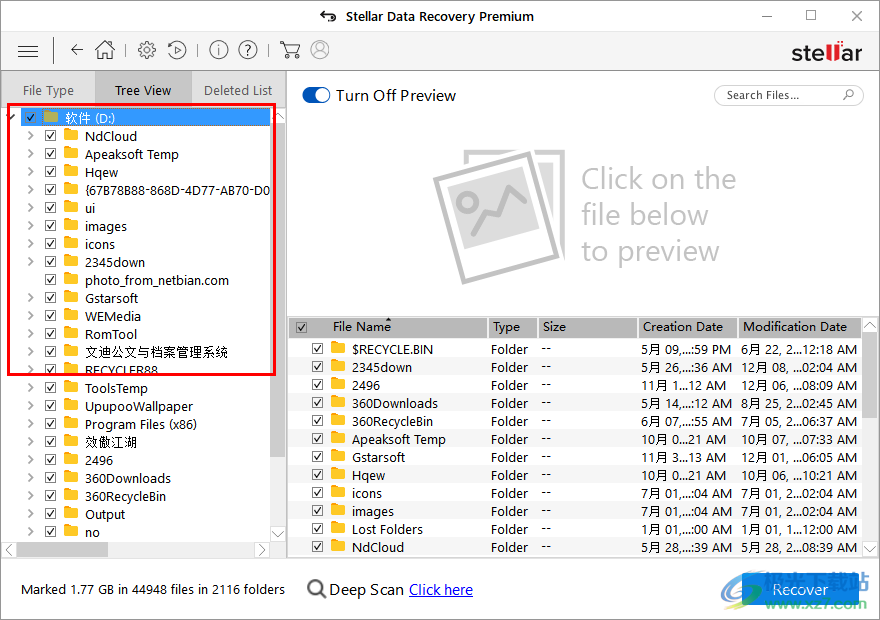880x620 pixels.
Task: Click the WEMedia folder icon in tree
Action: click(71, 315)
